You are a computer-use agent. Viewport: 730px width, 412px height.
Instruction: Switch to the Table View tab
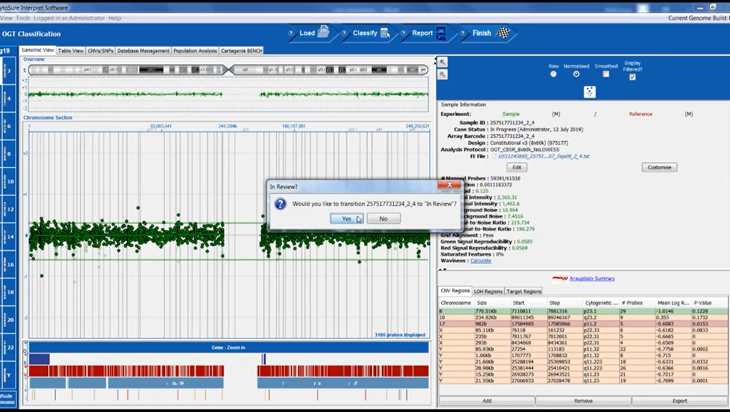click(x=71, y=51)
